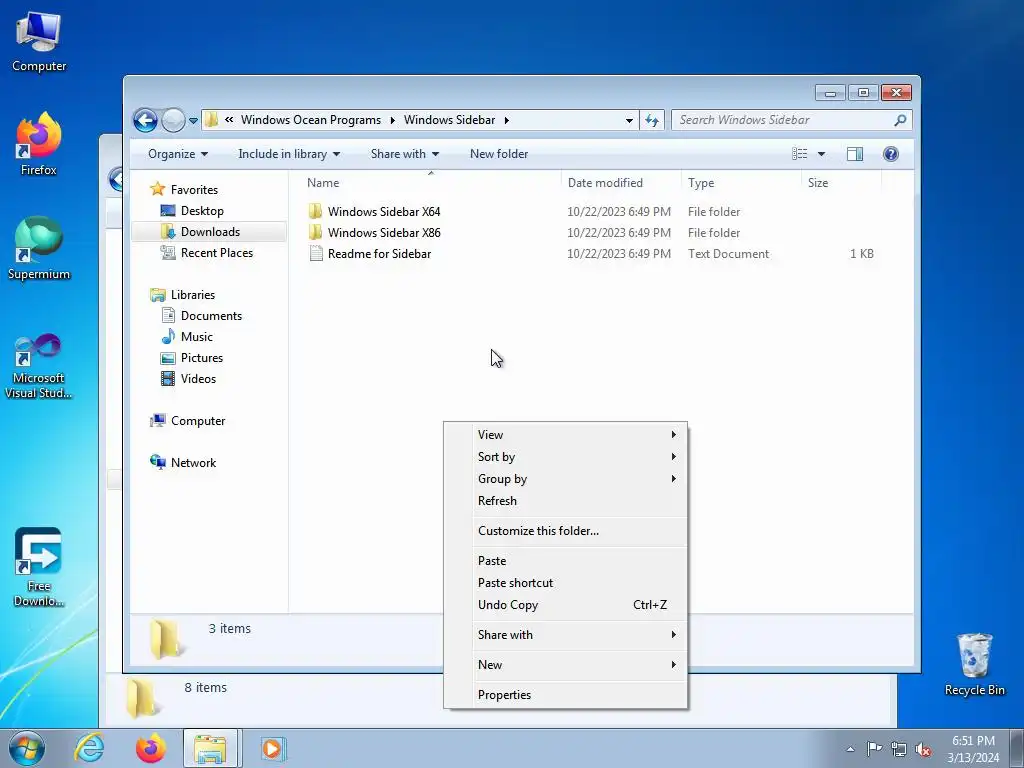This screenshot has height=768, width=1024.
Task: Open the Share with toolbar dropdown
Action: (x=405, y=154)
